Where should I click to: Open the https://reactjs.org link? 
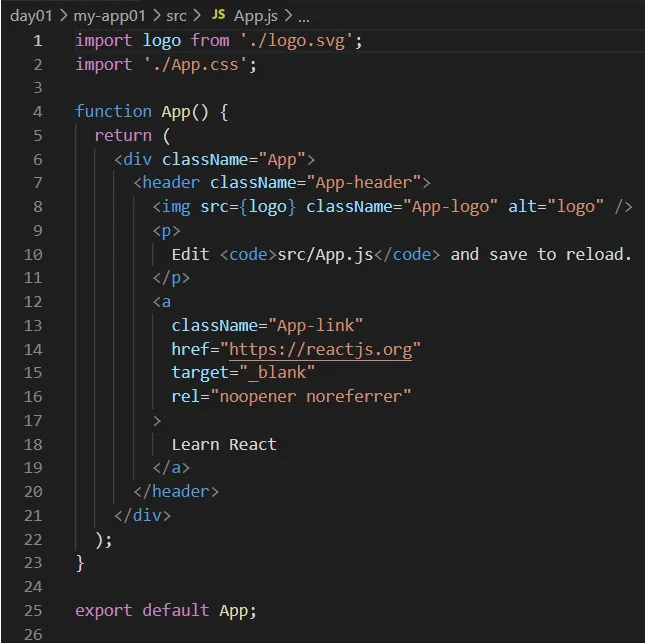[320, 349]
